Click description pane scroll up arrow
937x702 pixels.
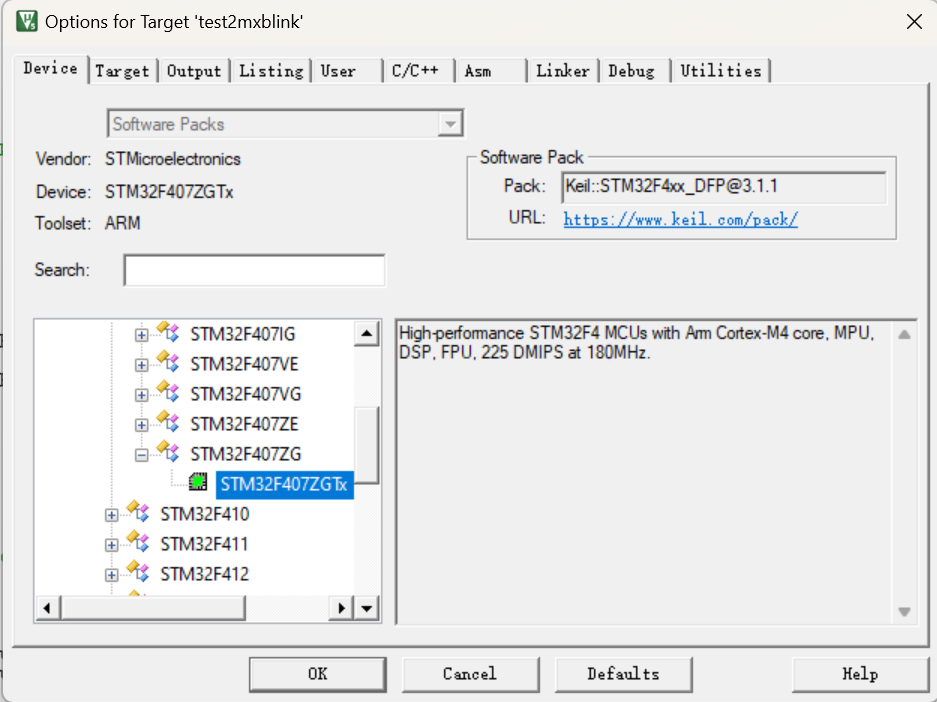(x=904, y=335)
